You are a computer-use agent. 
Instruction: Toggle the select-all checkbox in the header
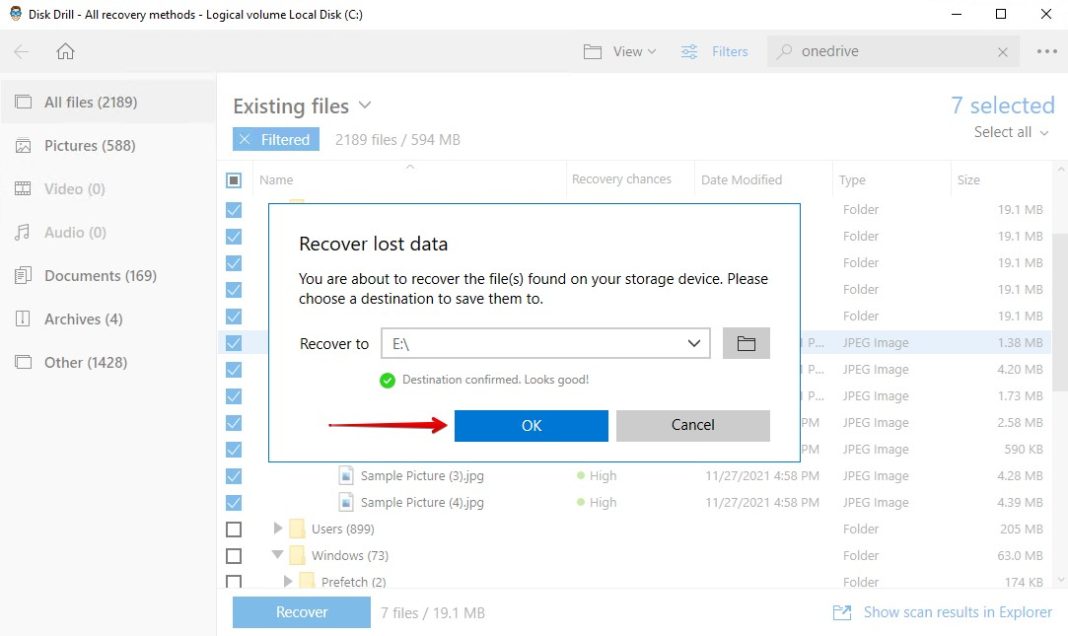point(233,178)
